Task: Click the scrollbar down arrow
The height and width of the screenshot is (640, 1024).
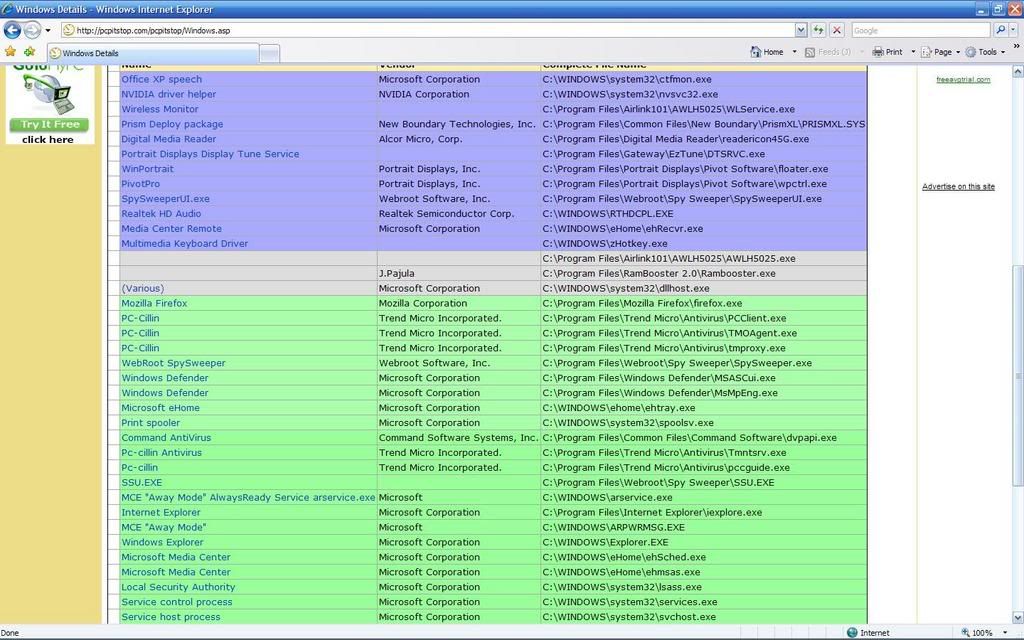Action: point(1017,618)
